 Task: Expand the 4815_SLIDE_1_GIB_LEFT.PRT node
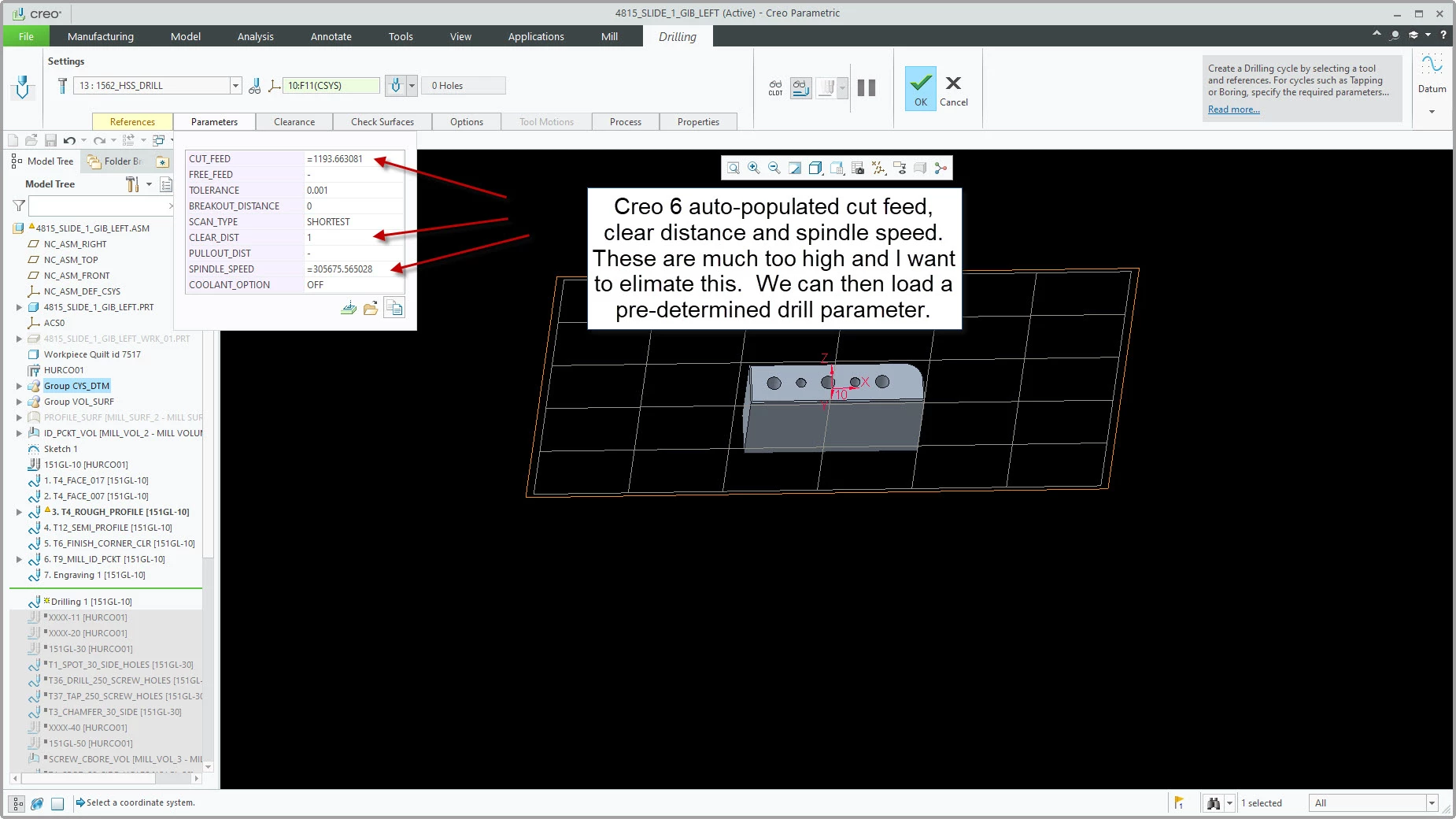click(19, 307)
